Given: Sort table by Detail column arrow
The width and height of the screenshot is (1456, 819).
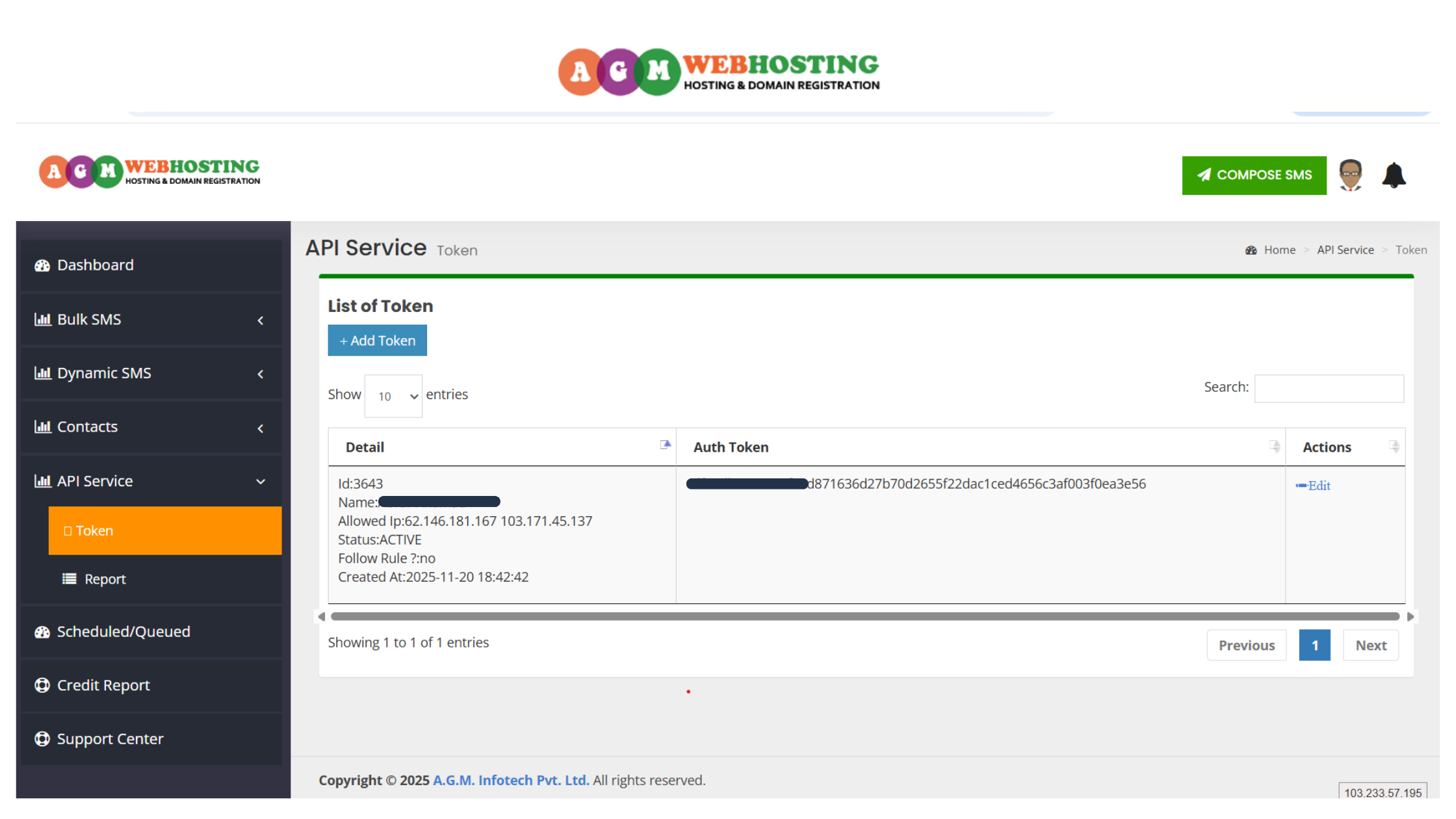Looking at the screenshot, I should pyautogui.click(x=665, y=445).
